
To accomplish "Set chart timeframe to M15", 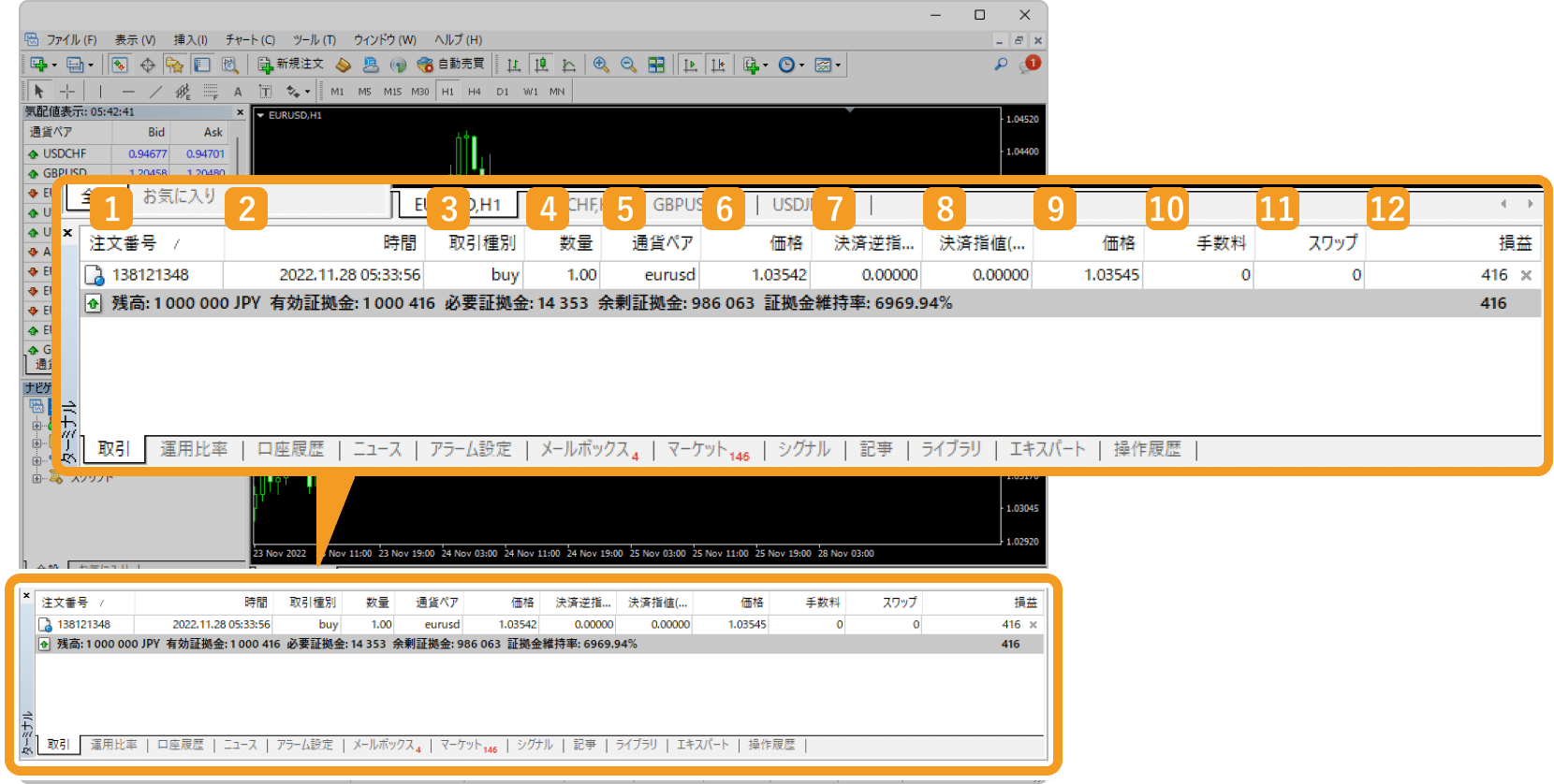I will [392, 92].
